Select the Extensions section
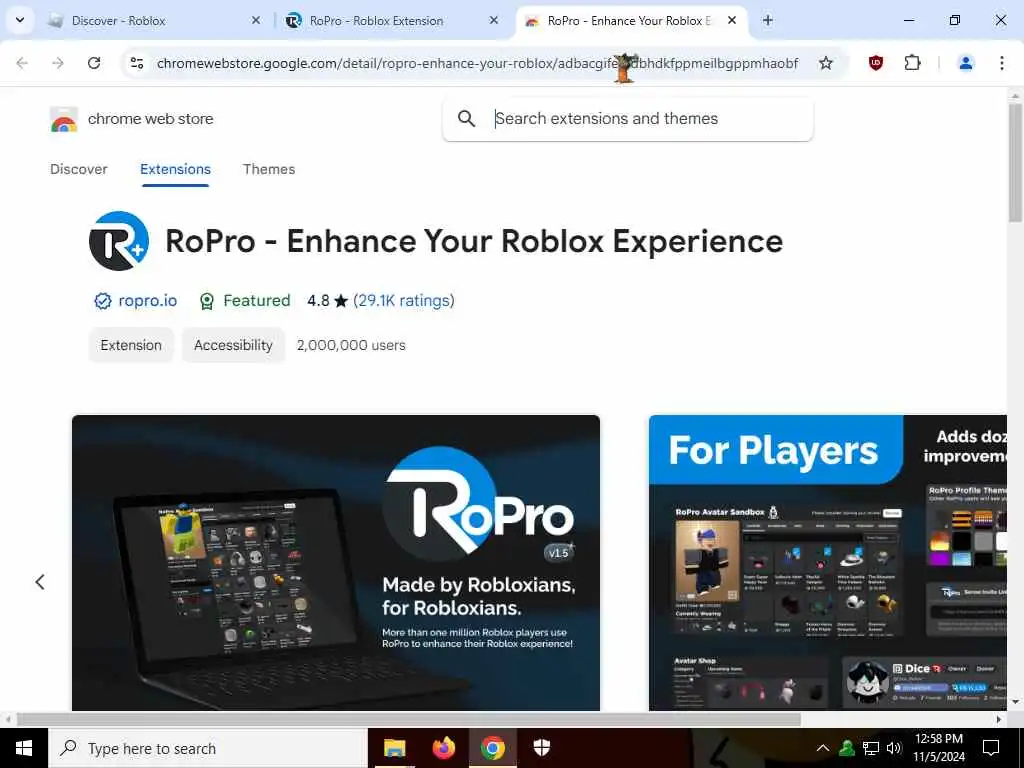This screenshot has height=768, width=1024. click(x=175, y=169)
